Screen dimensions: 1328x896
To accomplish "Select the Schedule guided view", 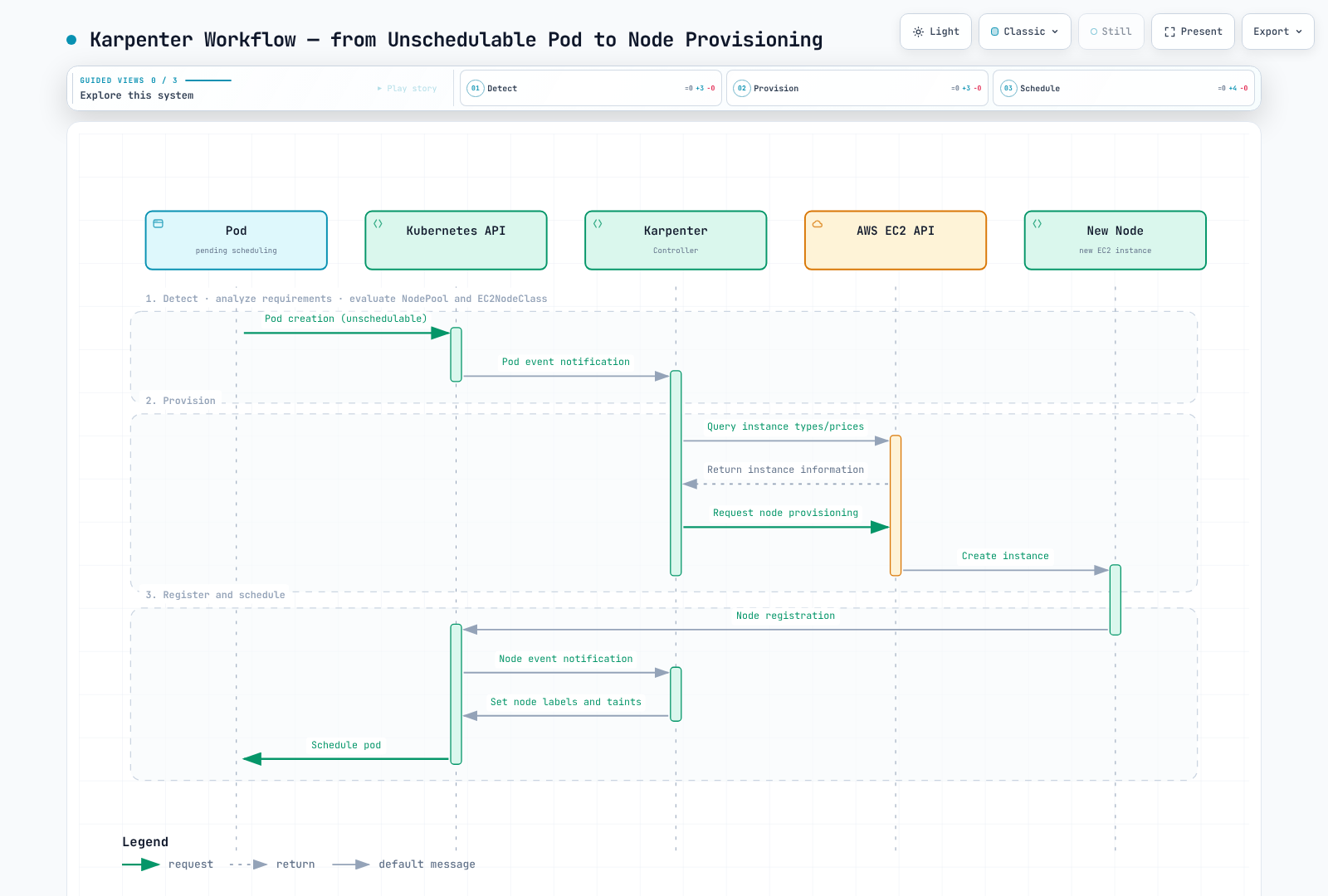I will coord(1124,88).
